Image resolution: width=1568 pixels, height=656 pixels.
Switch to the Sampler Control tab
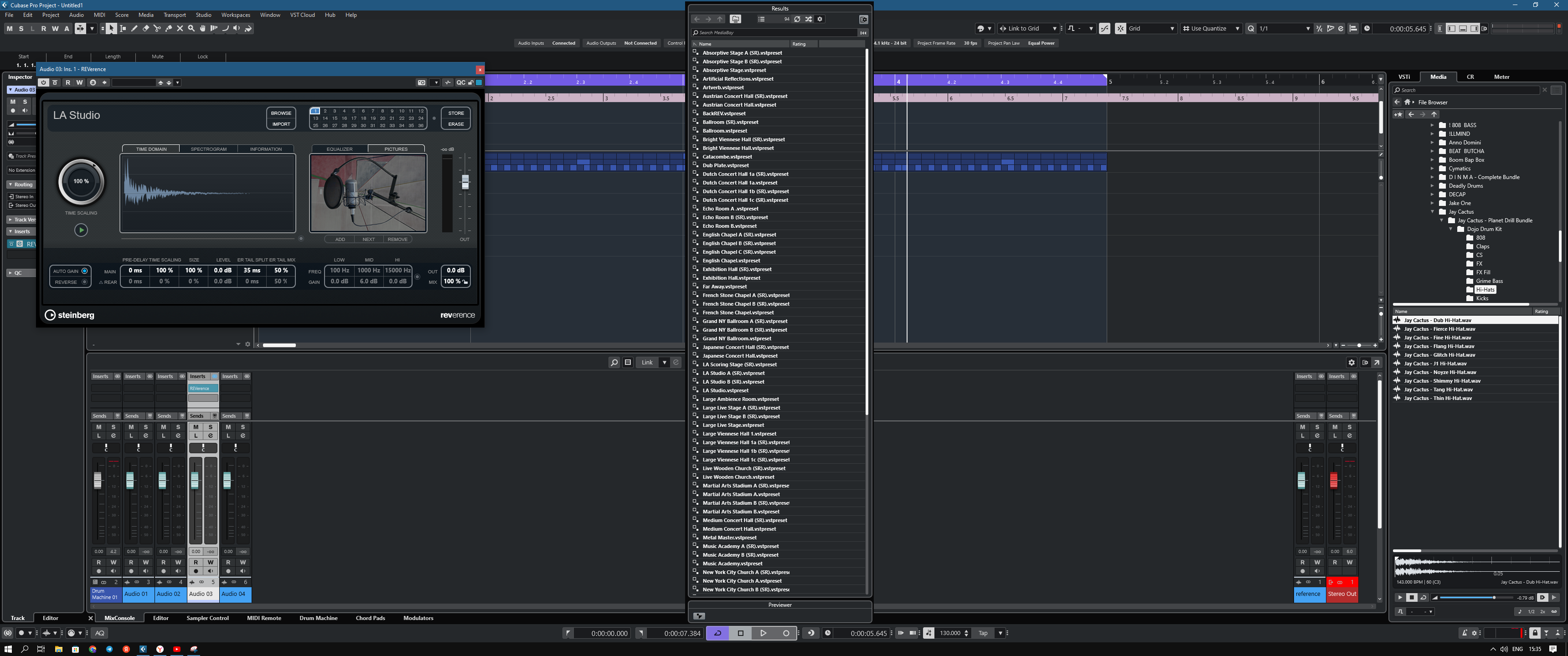click(207, 618)
